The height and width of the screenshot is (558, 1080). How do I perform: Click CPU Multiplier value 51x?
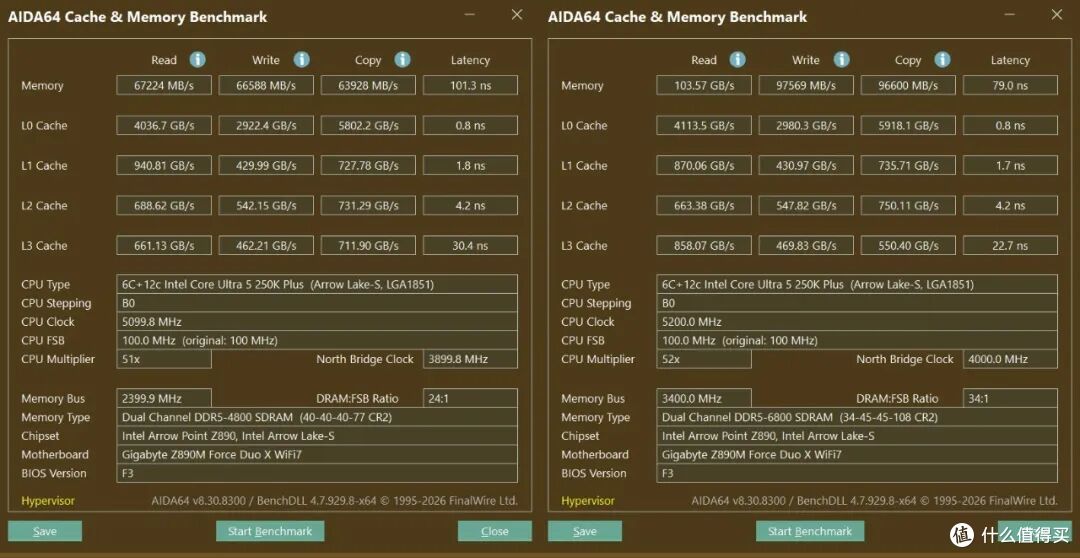coord(164,359)
